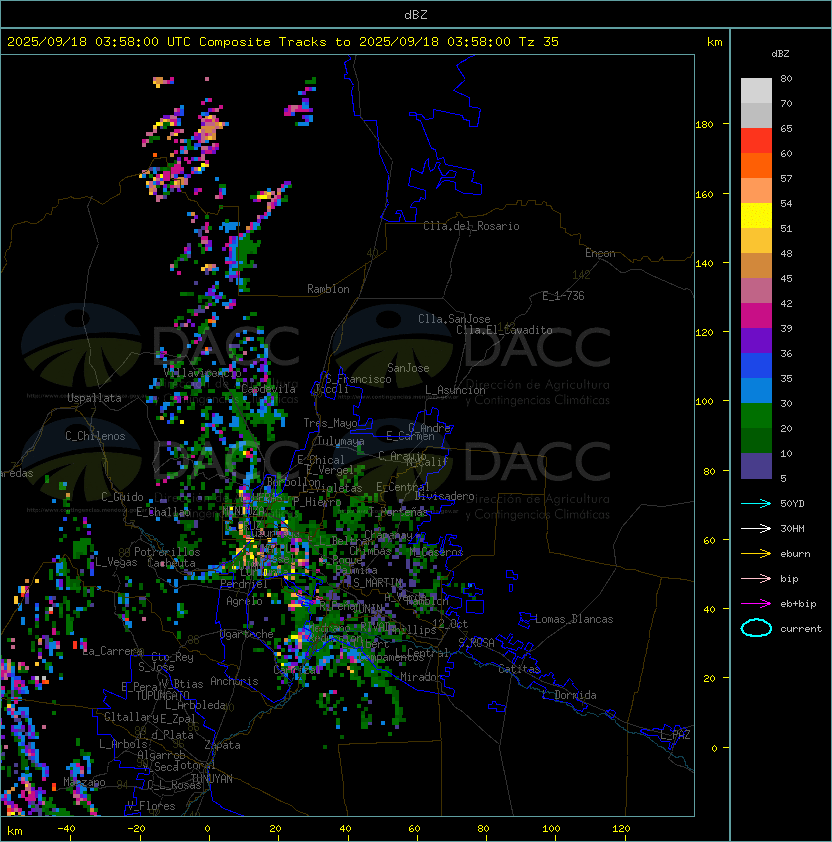Pick the royal blue swatch below 36 dBZ

756,366
